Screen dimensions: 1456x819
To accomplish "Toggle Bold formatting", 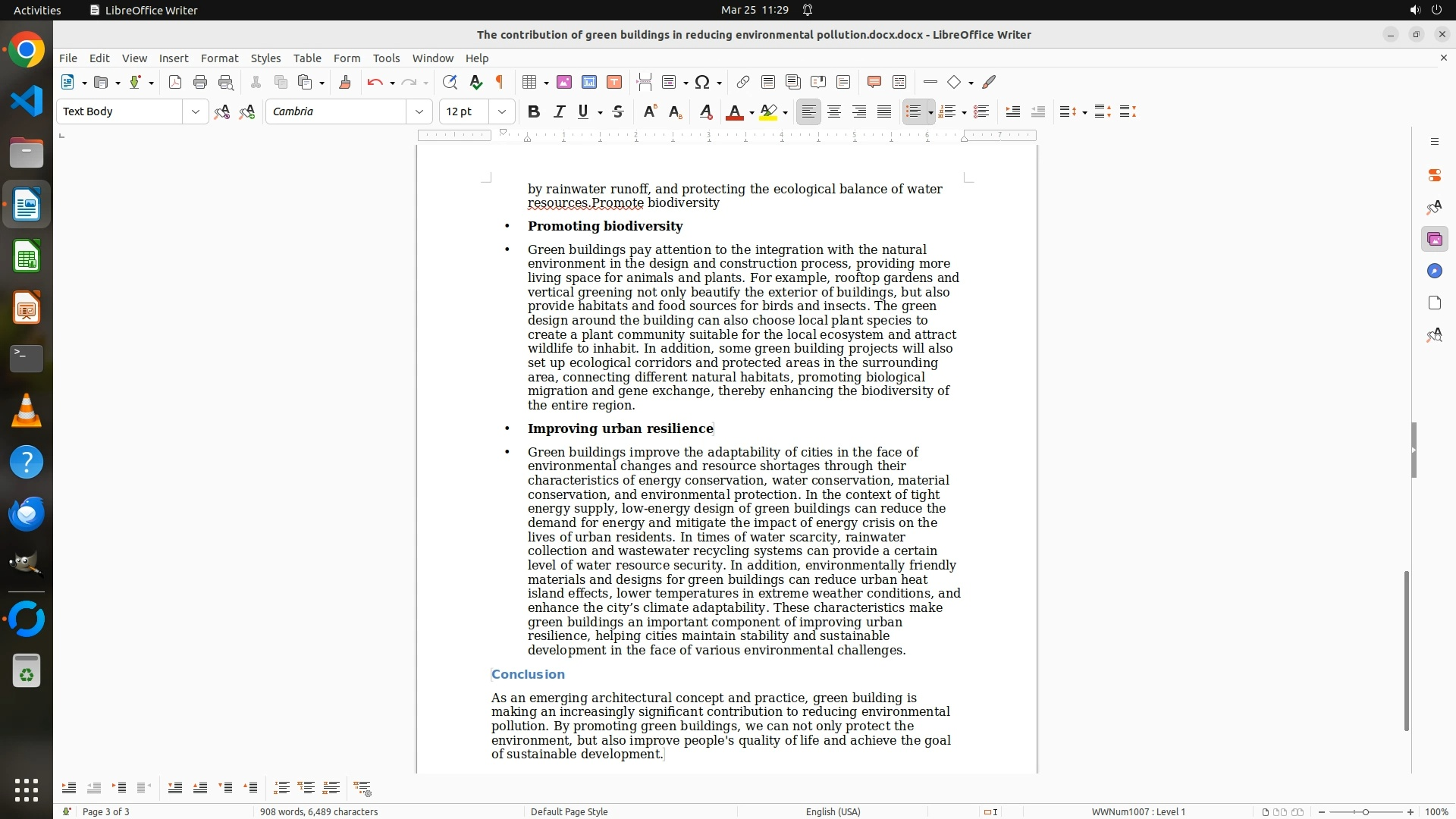I will click(534, 111).
